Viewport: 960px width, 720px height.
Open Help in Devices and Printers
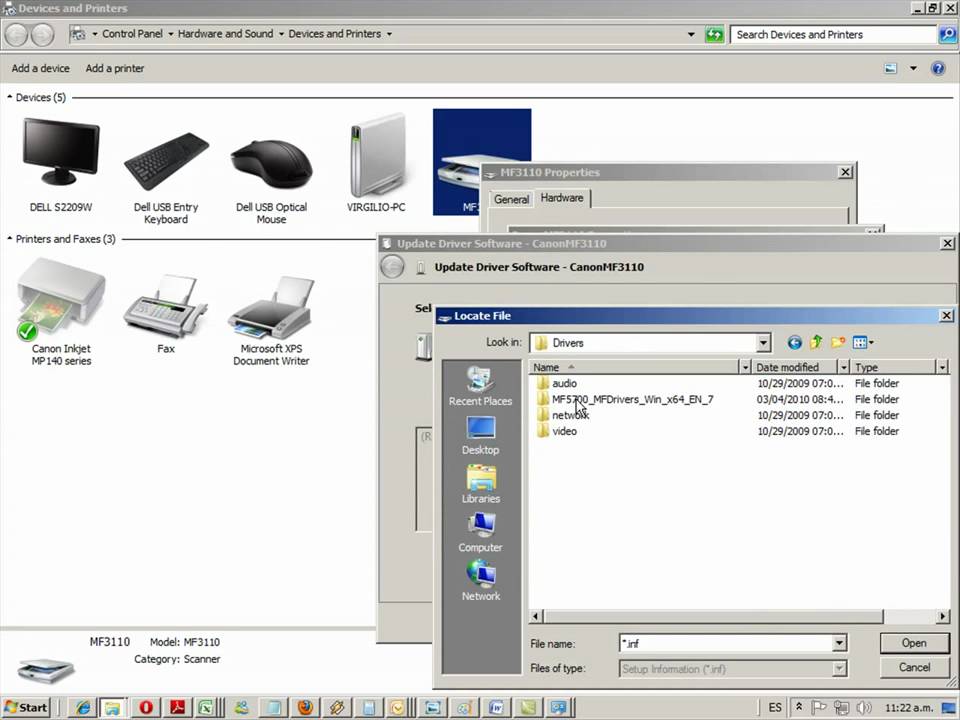coord(937,68)
